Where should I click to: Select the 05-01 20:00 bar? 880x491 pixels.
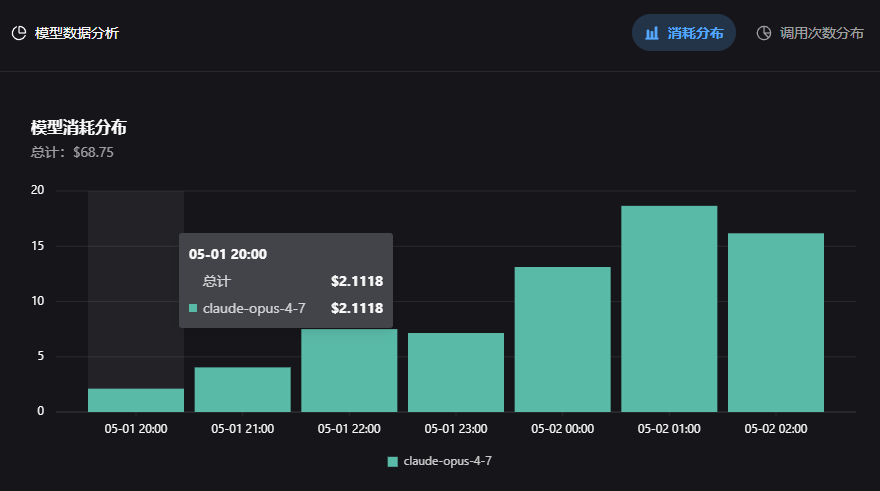(x=136, y=400)
